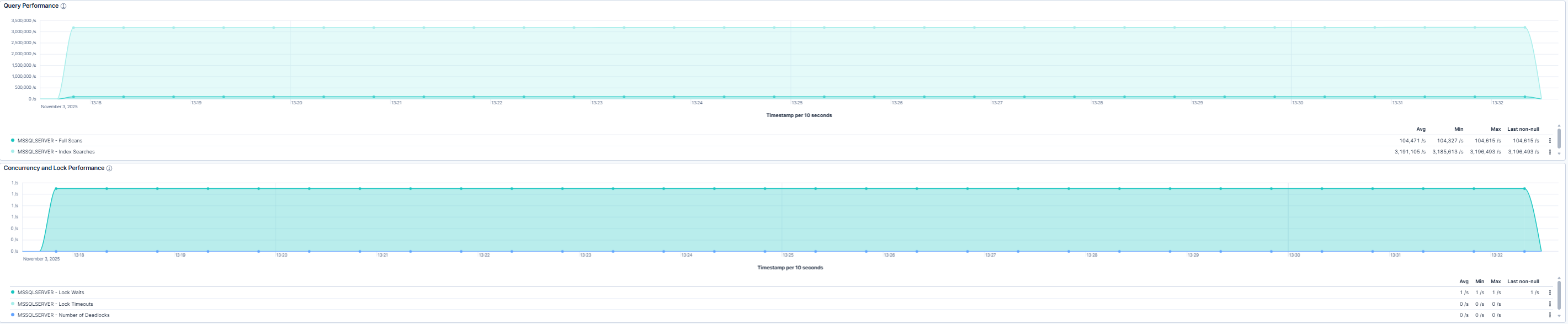
Task: Click Max column header in Query Performance
Action: (1496, 129)
